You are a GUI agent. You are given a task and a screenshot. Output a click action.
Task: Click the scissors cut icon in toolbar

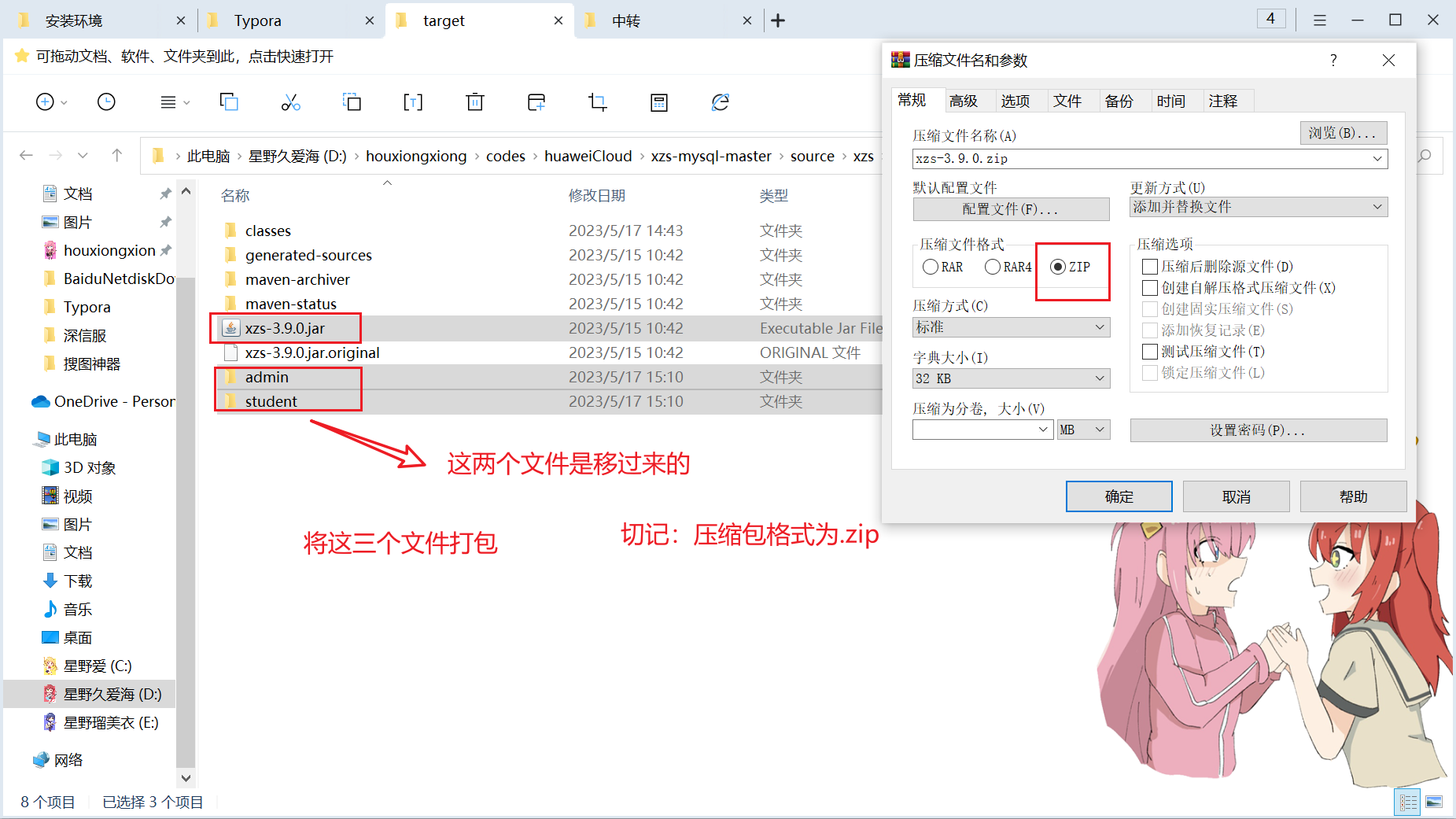coord(290,102)
